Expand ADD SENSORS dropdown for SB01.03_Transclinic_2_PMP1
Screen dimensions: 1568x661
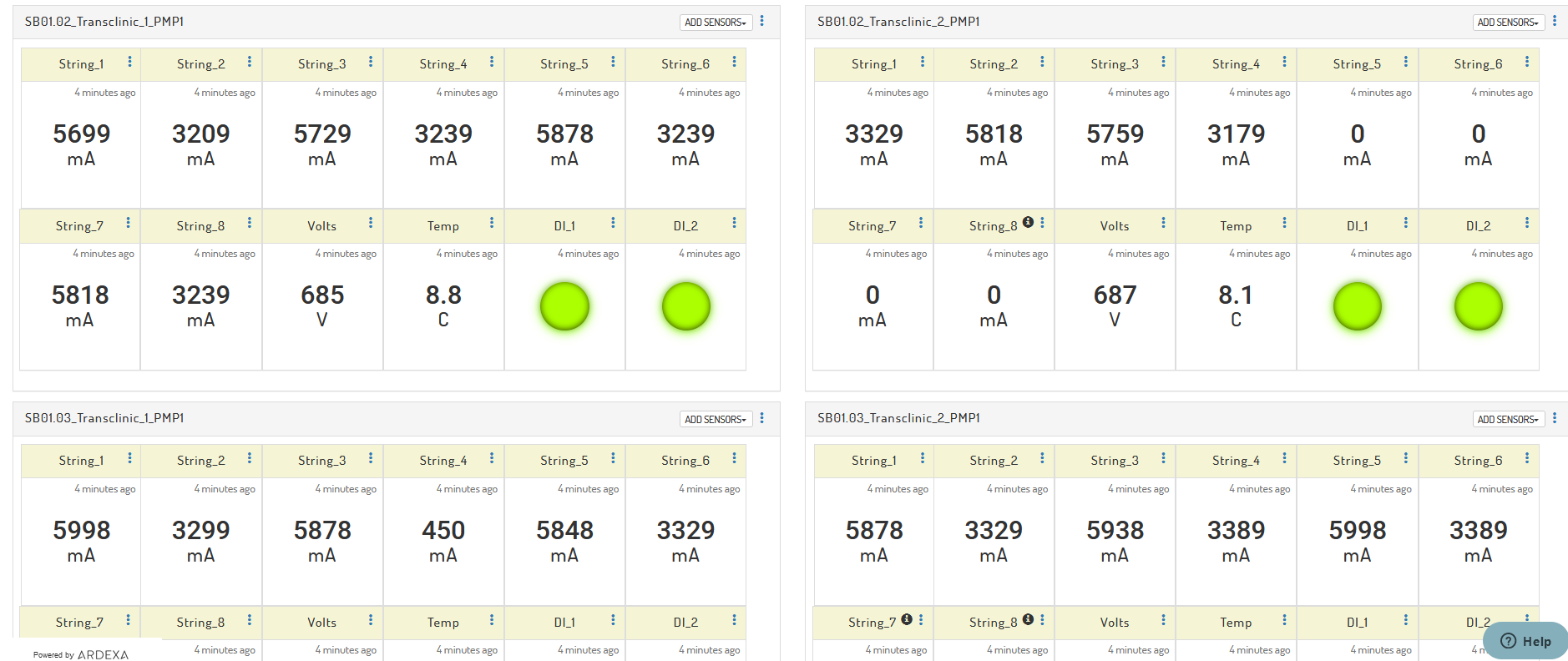pos(1508,419)
